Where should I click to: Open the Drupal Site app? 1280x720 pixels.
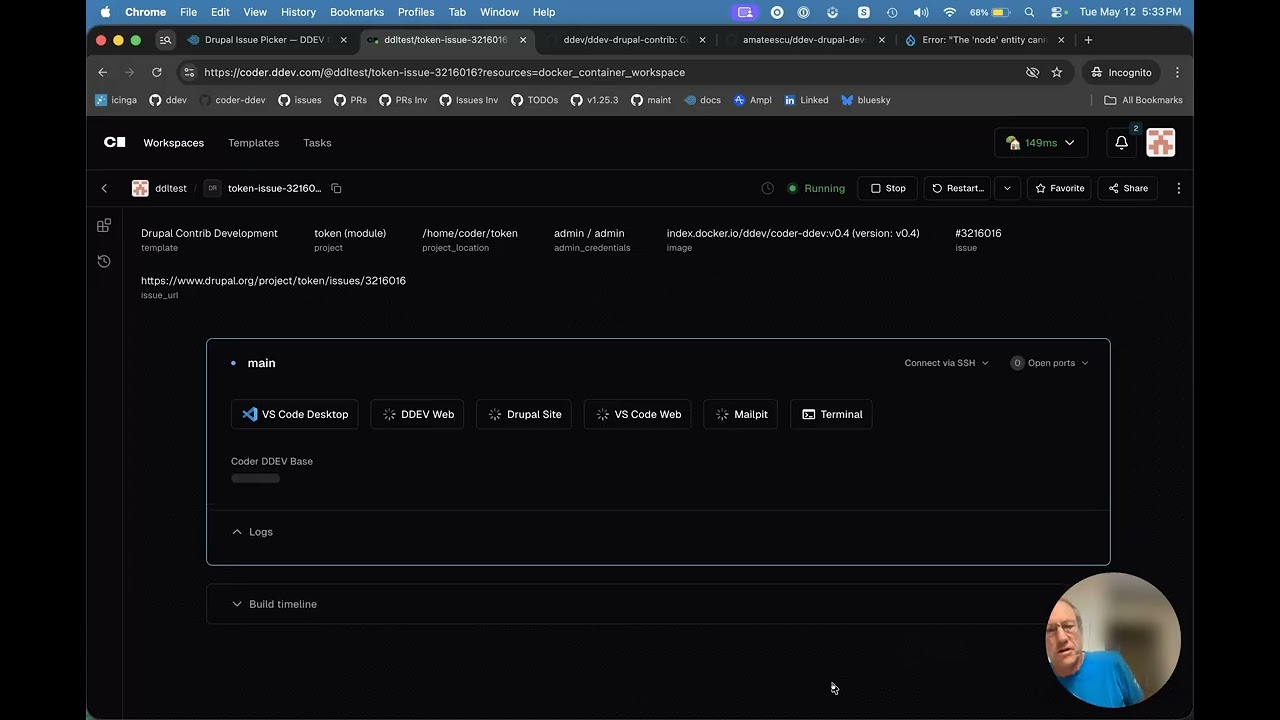coord(524,414)
